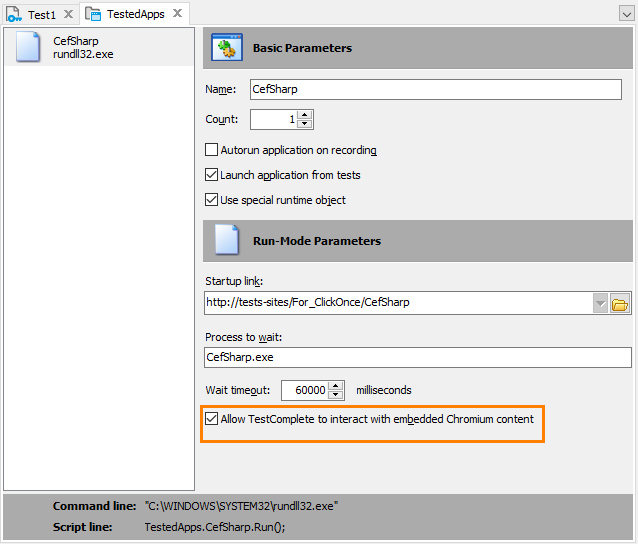Click the TestedApps.CefSharp.Run() script line
Screen dimensions: 638x544
click(x=215, y=527)
